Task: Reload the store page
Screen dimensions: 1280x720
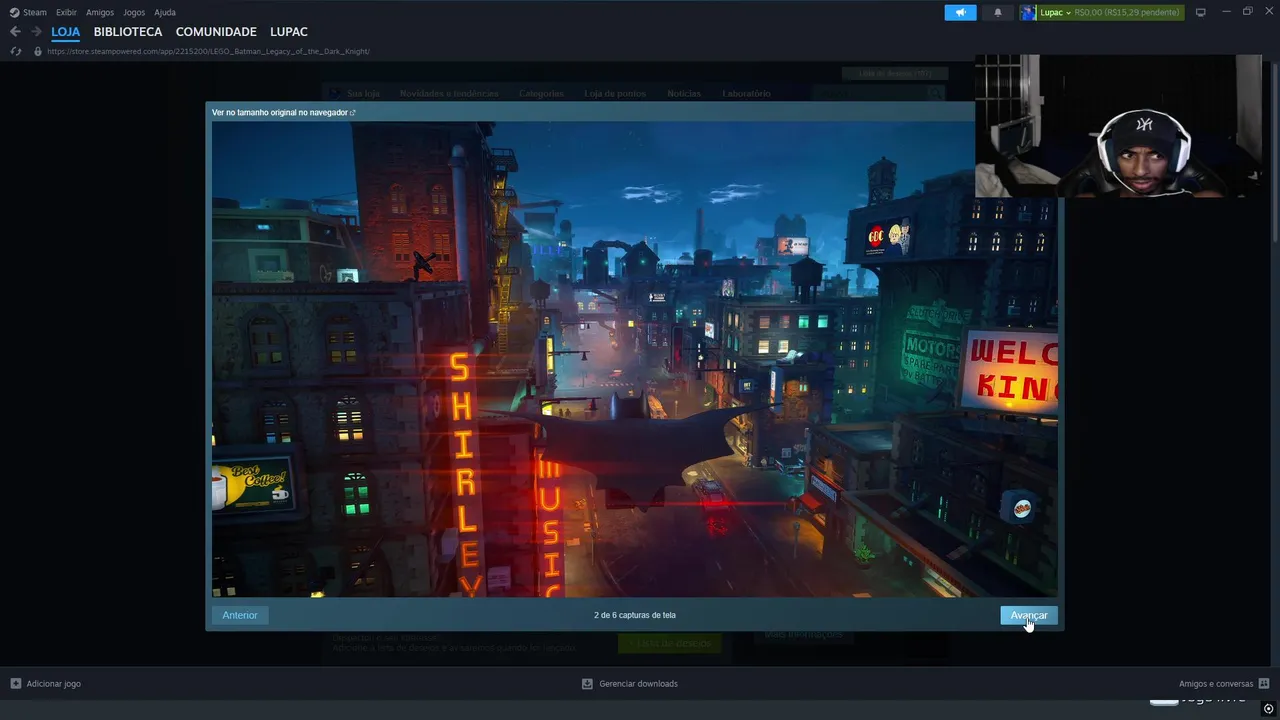Action: pyautogui.click(x=15, y=51)
